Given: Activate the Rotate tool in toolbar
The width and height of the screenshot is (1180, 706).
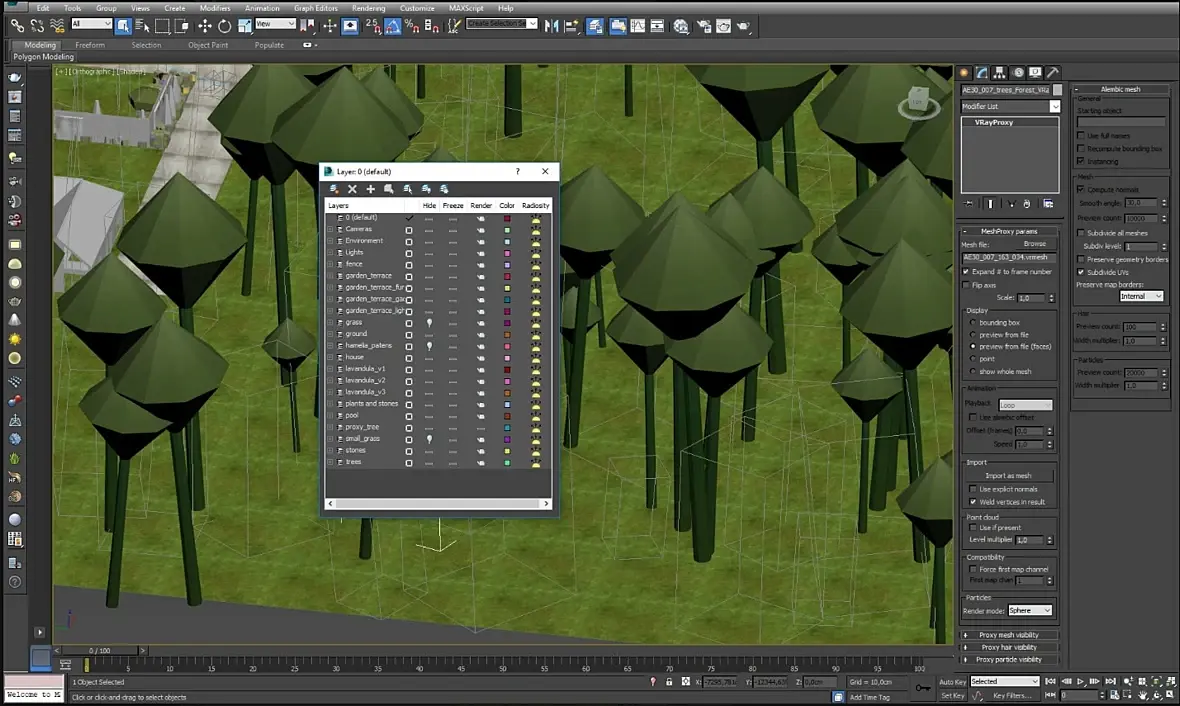Looking at the screenshot, I should [x=224, y=26].
